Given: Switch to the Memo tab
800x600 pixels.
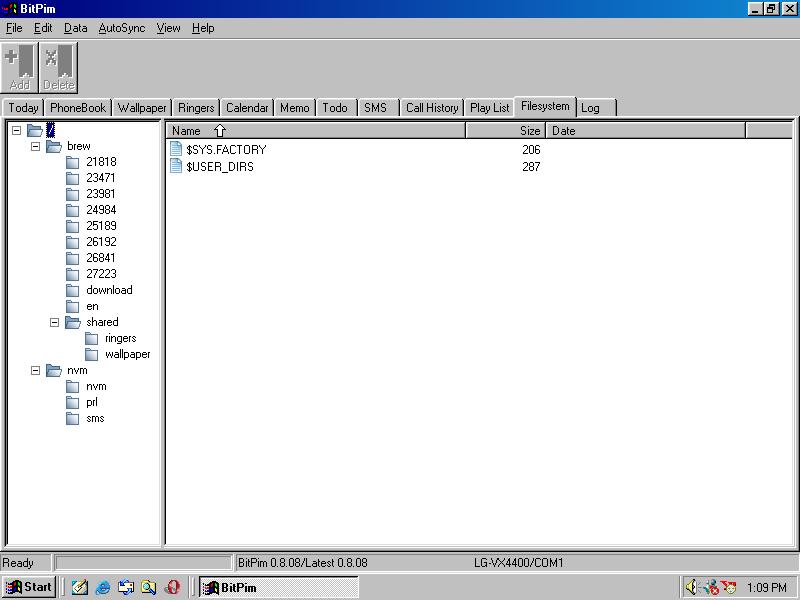Looking at the screenshot, I should pos(294,108).
